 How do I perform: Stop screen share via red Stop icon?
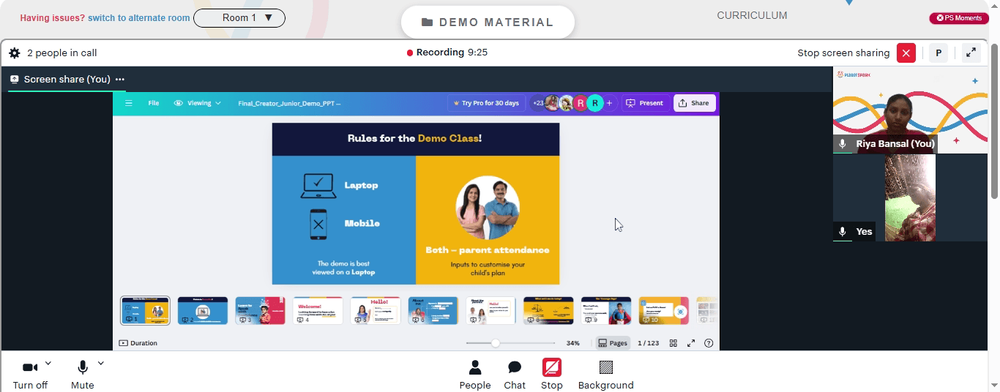tap(552, 367)
